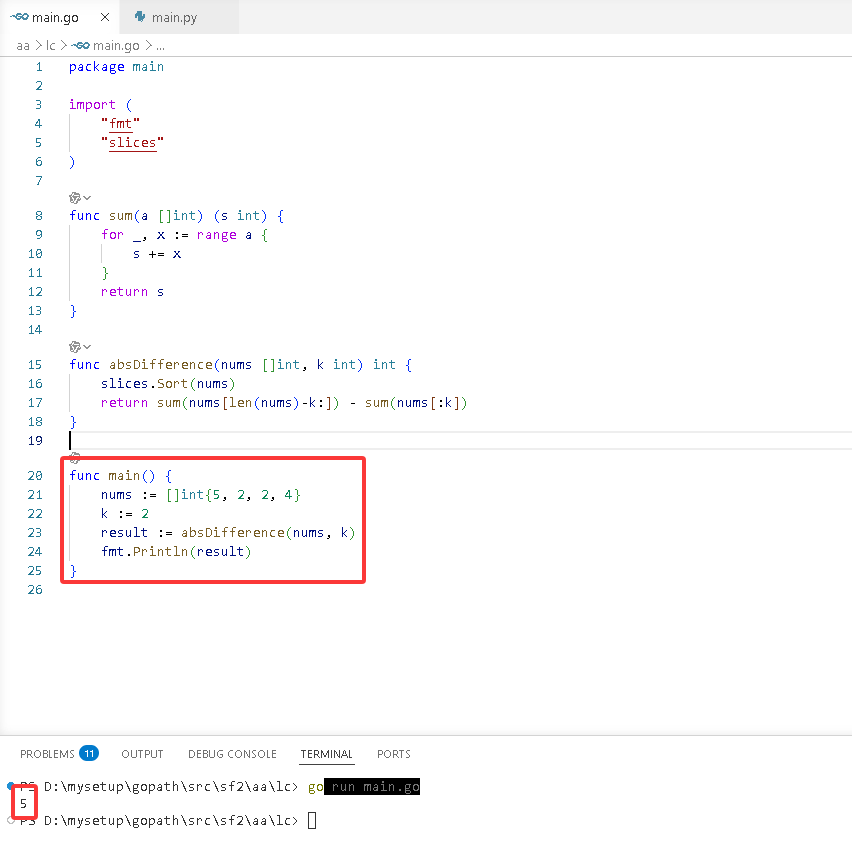Click line number 15 in the gutter
Viewport: 852px width, 845px height.
click(35, 365)
